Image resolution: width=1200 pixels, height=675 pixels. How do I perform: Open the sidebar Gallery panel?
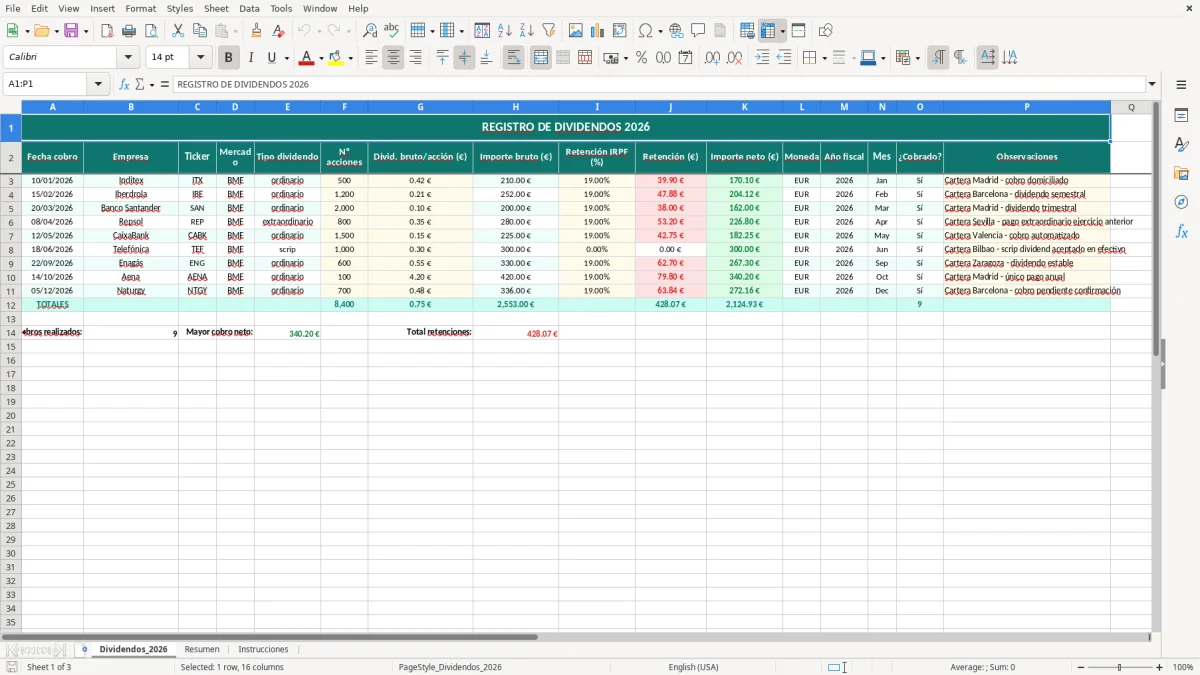pos(1181,173)
